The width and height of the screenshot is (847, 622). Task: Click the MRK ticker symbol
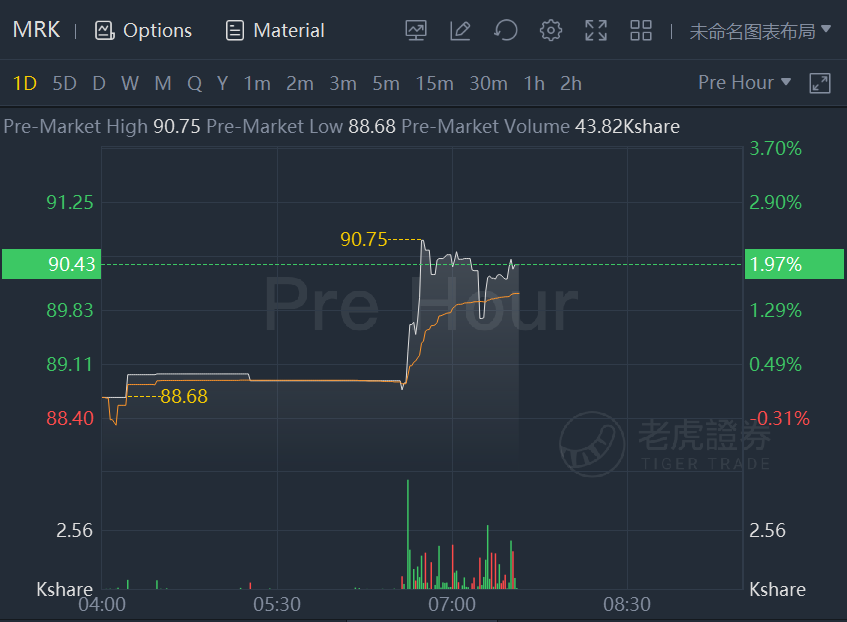pos(36,30)
